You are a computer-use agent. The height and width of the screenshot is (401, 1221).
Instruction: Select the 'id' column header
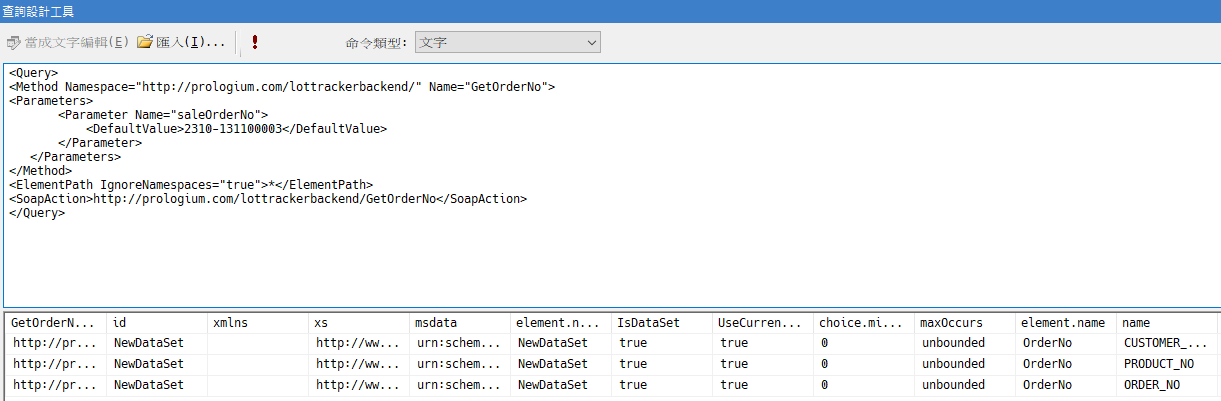(156, 323)
